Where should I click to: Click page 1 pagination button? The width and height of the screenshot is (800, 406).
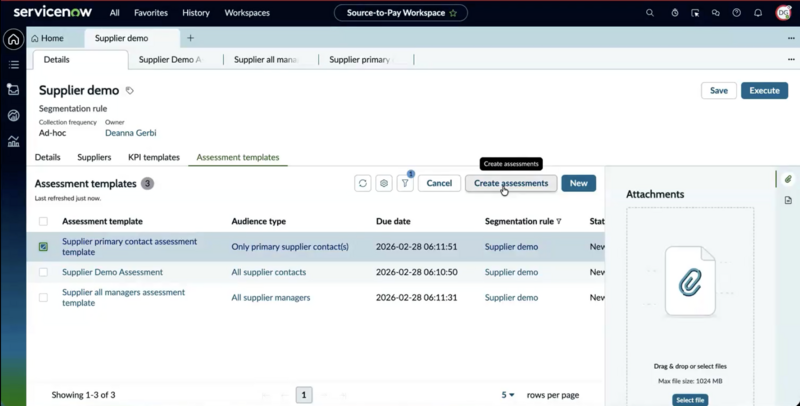point(304,395)
